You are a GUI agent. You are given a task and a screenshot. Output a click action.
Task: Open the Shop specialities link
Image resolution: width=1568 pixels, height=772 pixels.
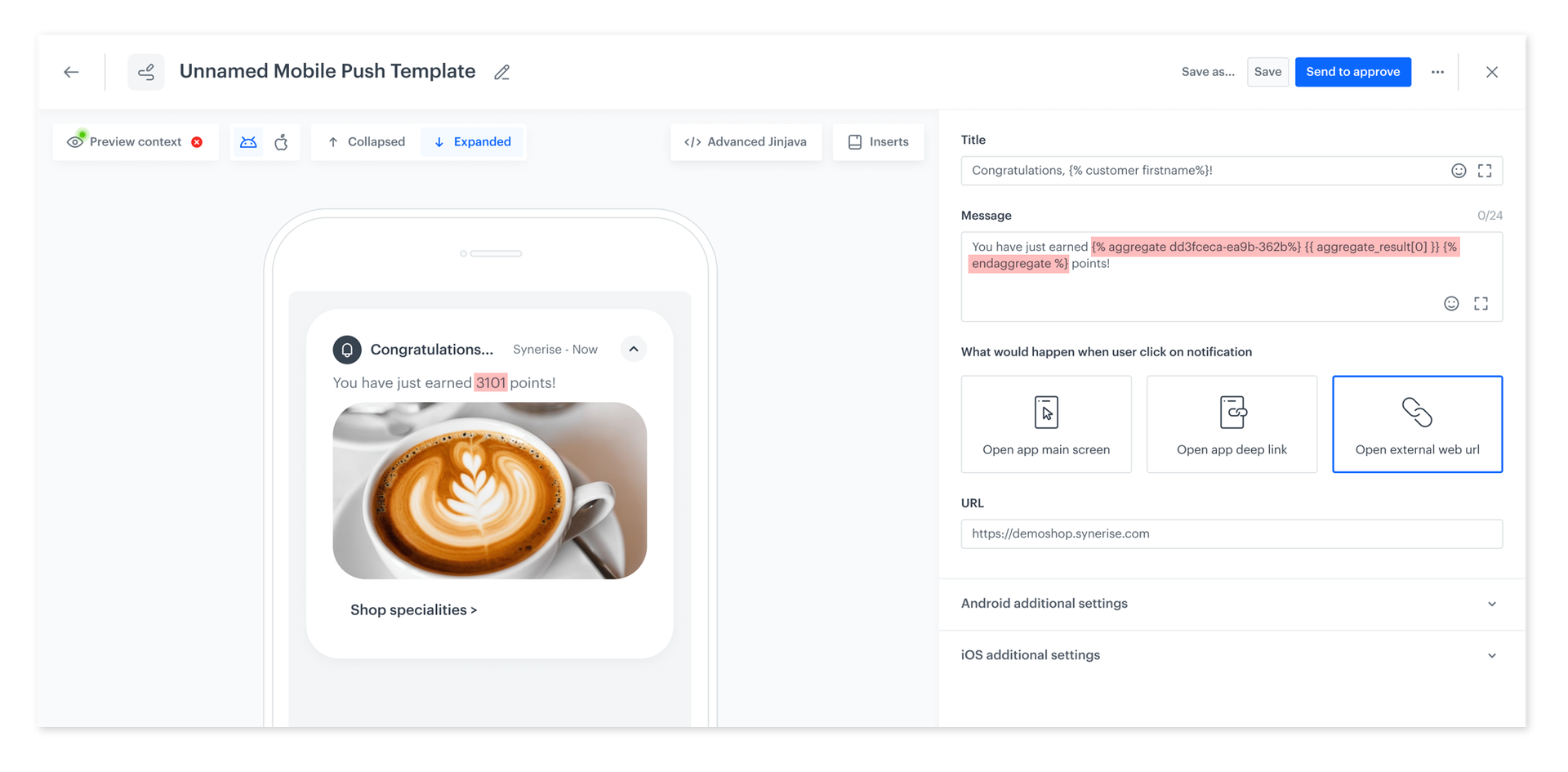pos(413,609)
